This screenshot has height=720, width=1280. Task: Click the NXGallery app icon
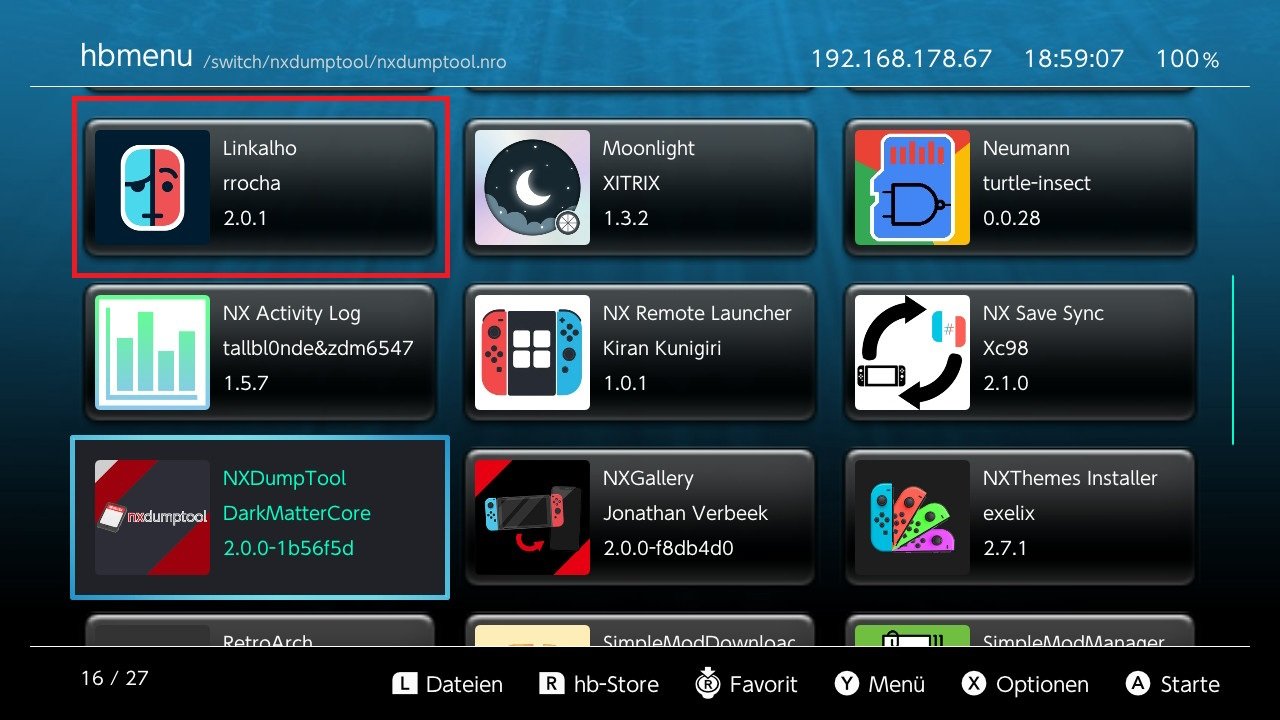(532, 517)
